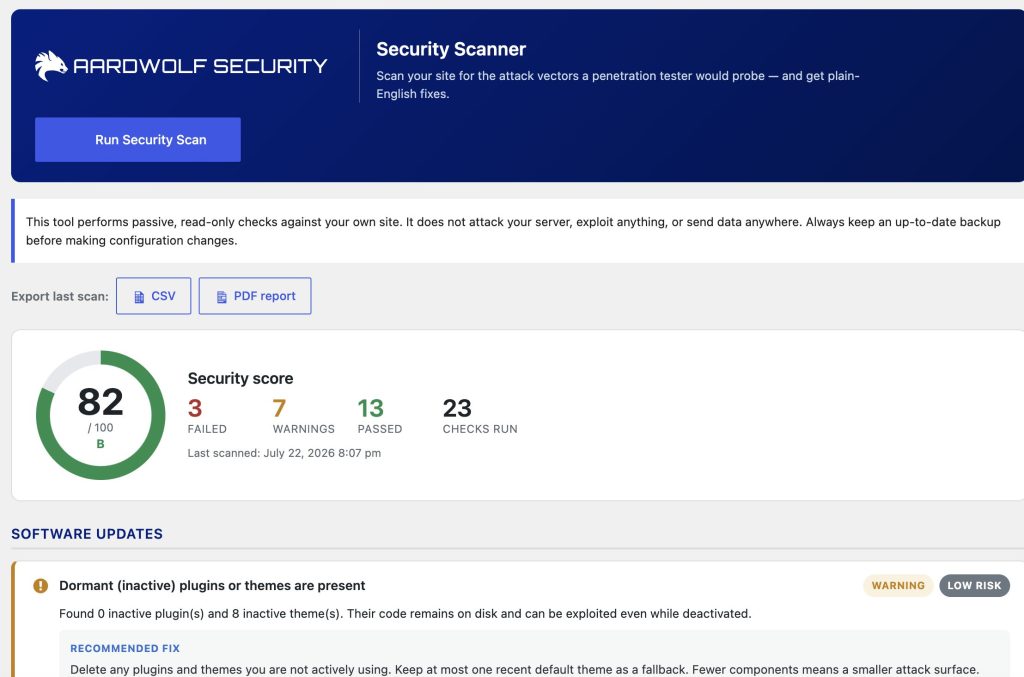Click the 13 PASSED count
This screenshot has height=677, width=1024.
tap(379, 416)
